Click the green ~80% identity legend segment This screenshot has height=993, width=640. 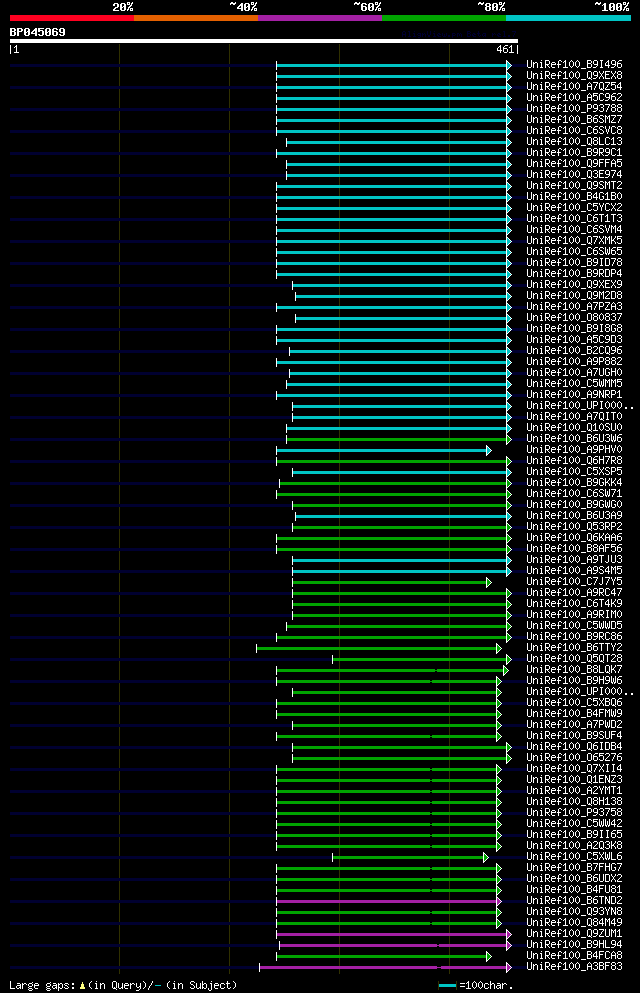pyautogui.click(x=444, y=18)
